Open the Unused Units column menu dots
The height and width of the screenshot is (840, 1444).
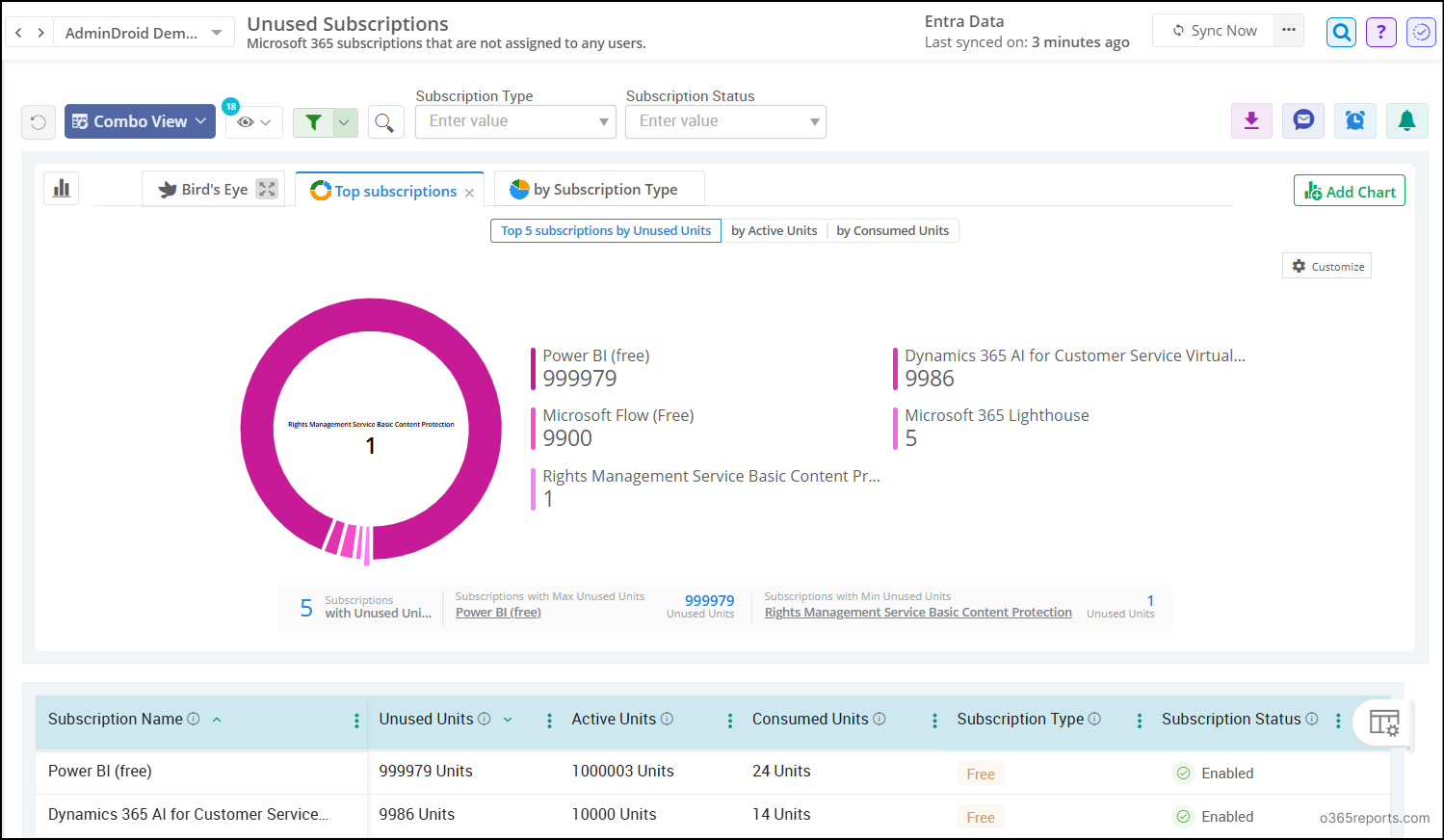coord(549,721)
